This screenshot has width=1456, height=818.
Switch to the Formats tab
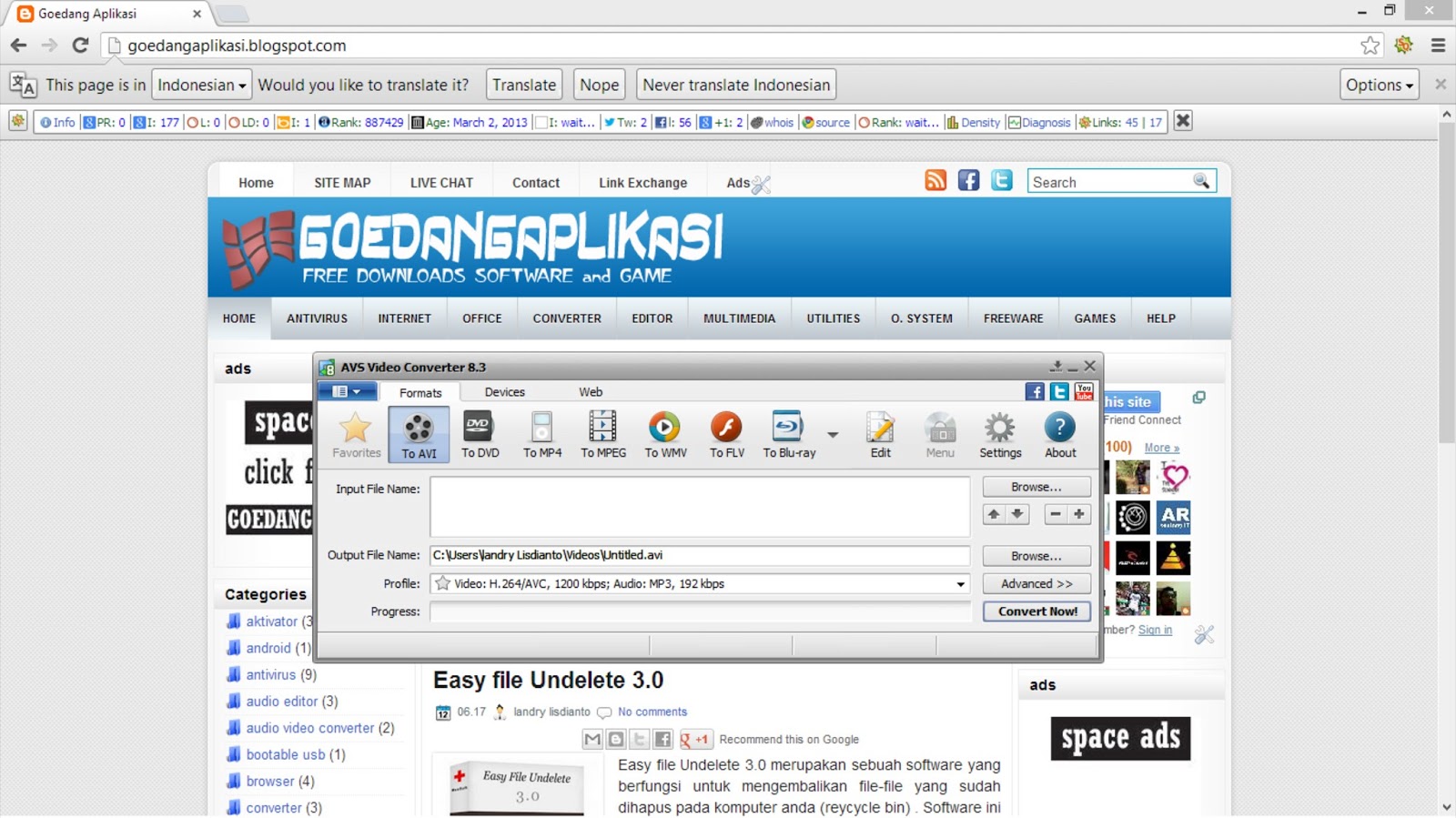[420, 392]
